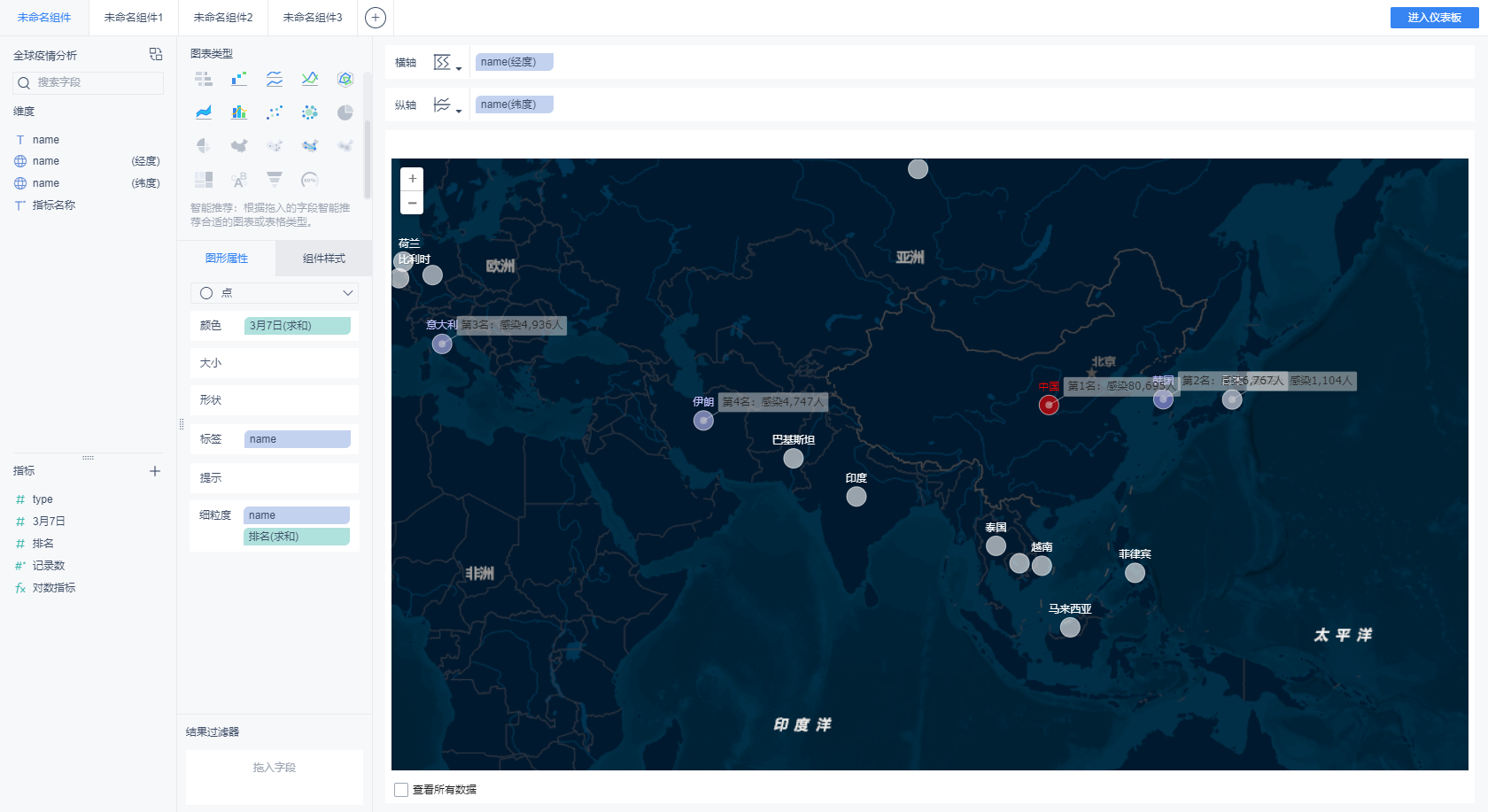Click the 搜索字段 search field
This screenshot has width=1488, height=812.
click(88, 82)
